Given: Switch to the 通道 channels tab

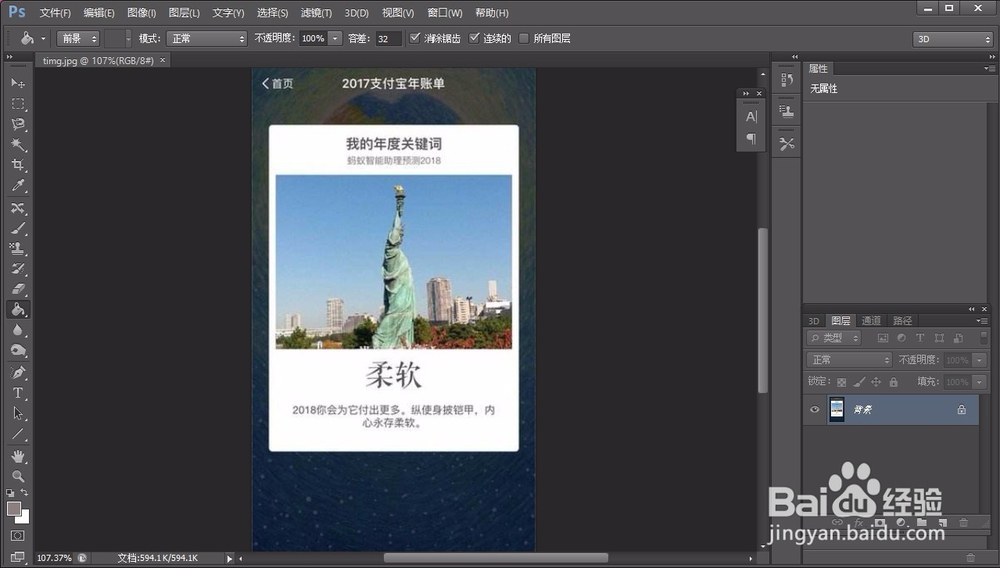Looking at the screenshot, I should 871,321.
